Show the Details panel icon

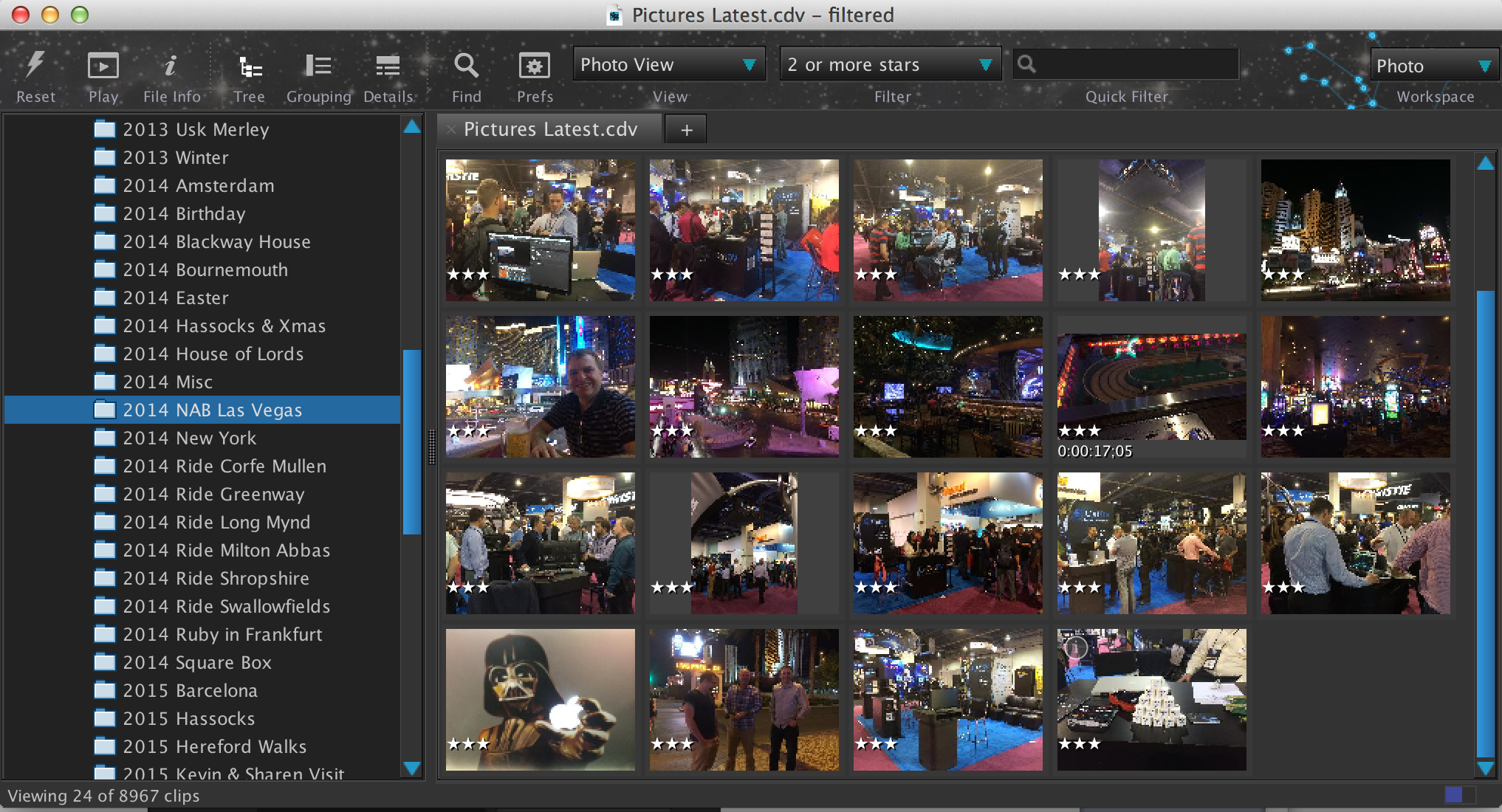(388, 66)
